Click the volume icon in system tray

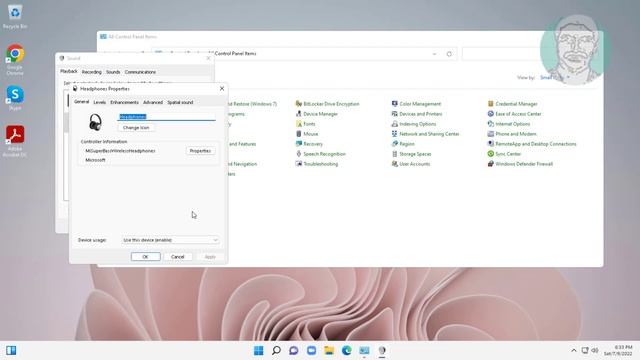595,351
